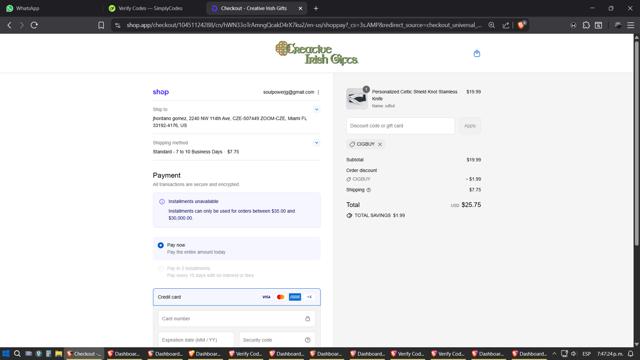640x360 pixels.
Task: Focus the Security code field
Action: (x=277, y=340)
